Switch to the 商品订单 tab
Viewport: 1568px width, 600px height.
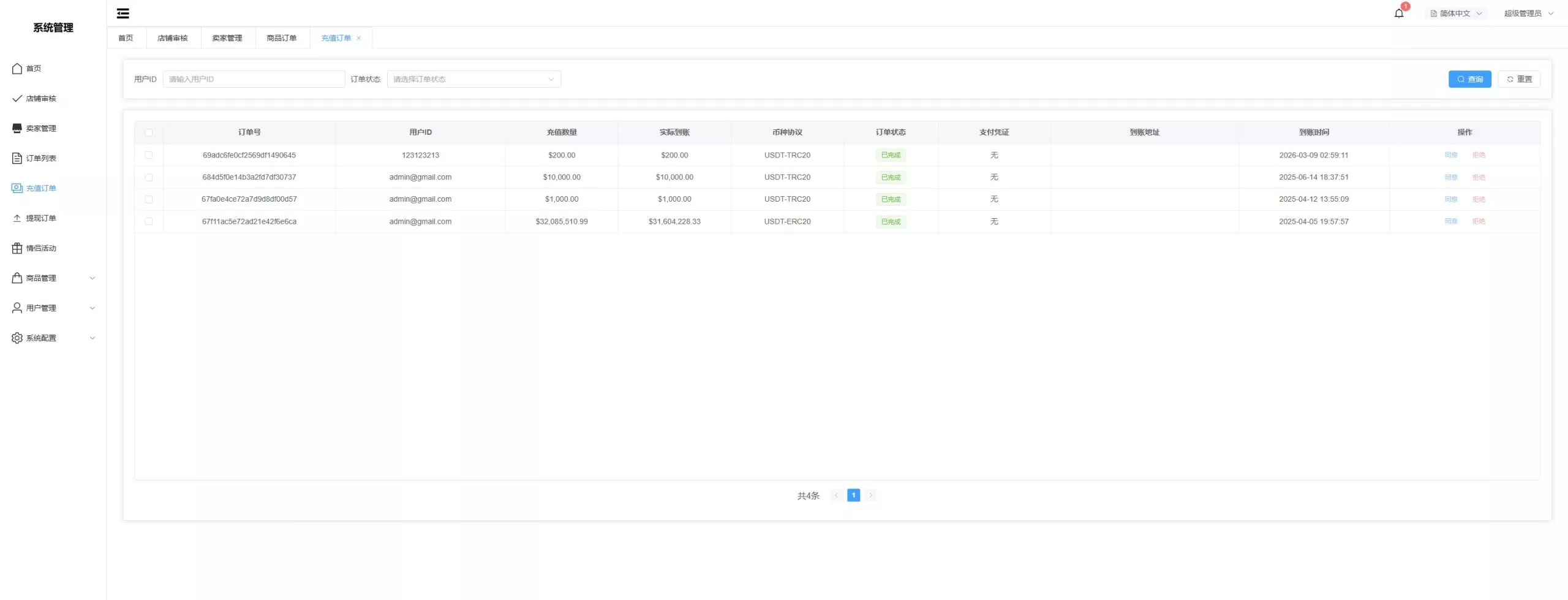(x=282, y=38)
